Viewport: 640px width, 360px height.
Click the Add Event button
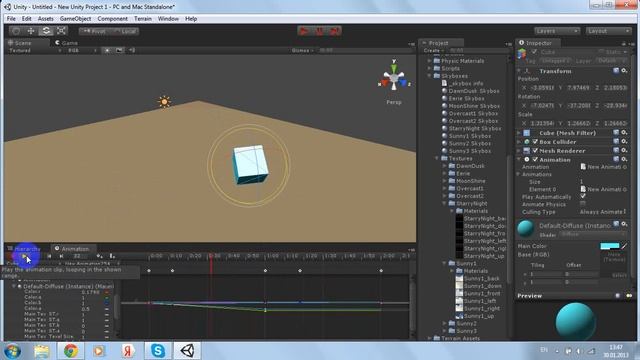tap(112, 256)
